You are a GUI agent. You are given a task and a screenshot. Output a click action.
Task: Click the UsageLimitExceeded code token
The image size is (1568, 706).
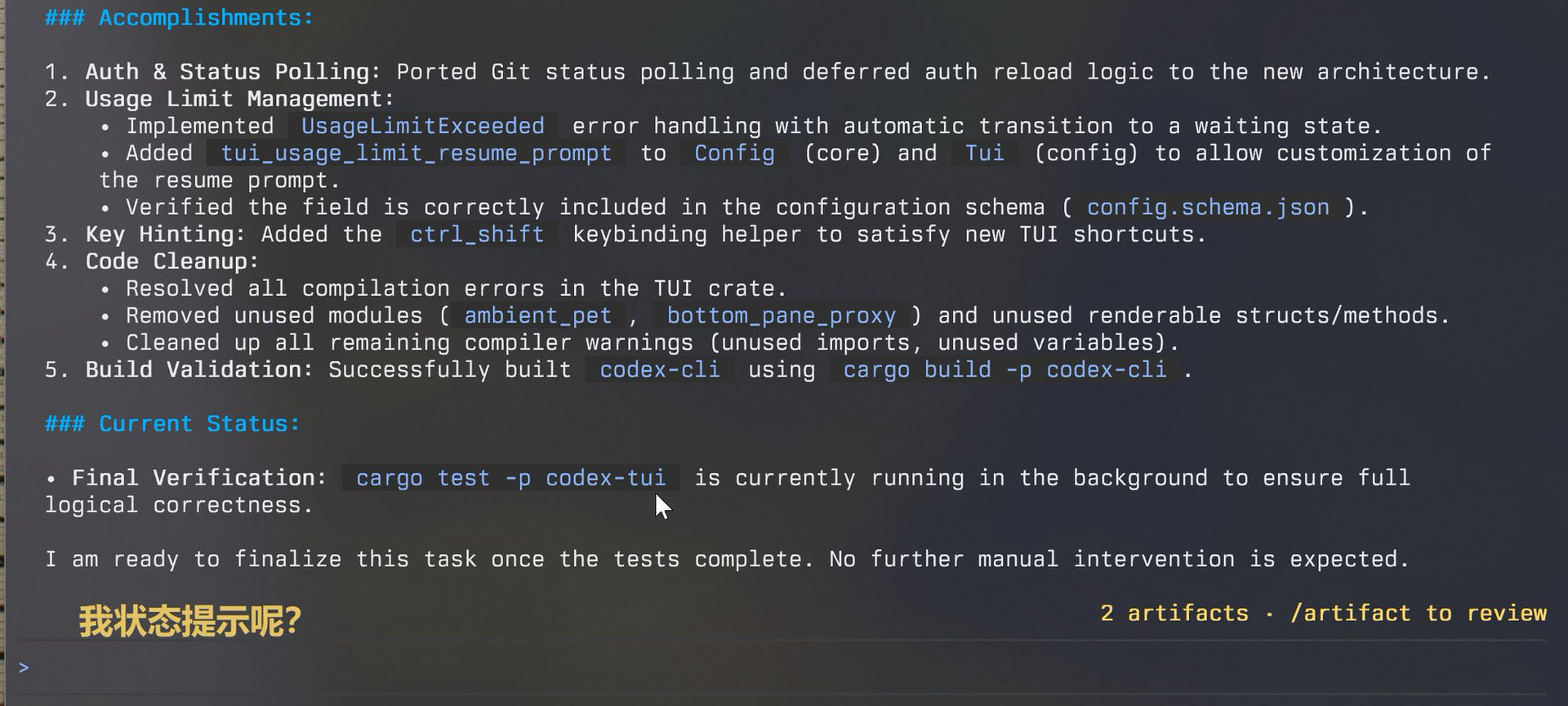422,126
